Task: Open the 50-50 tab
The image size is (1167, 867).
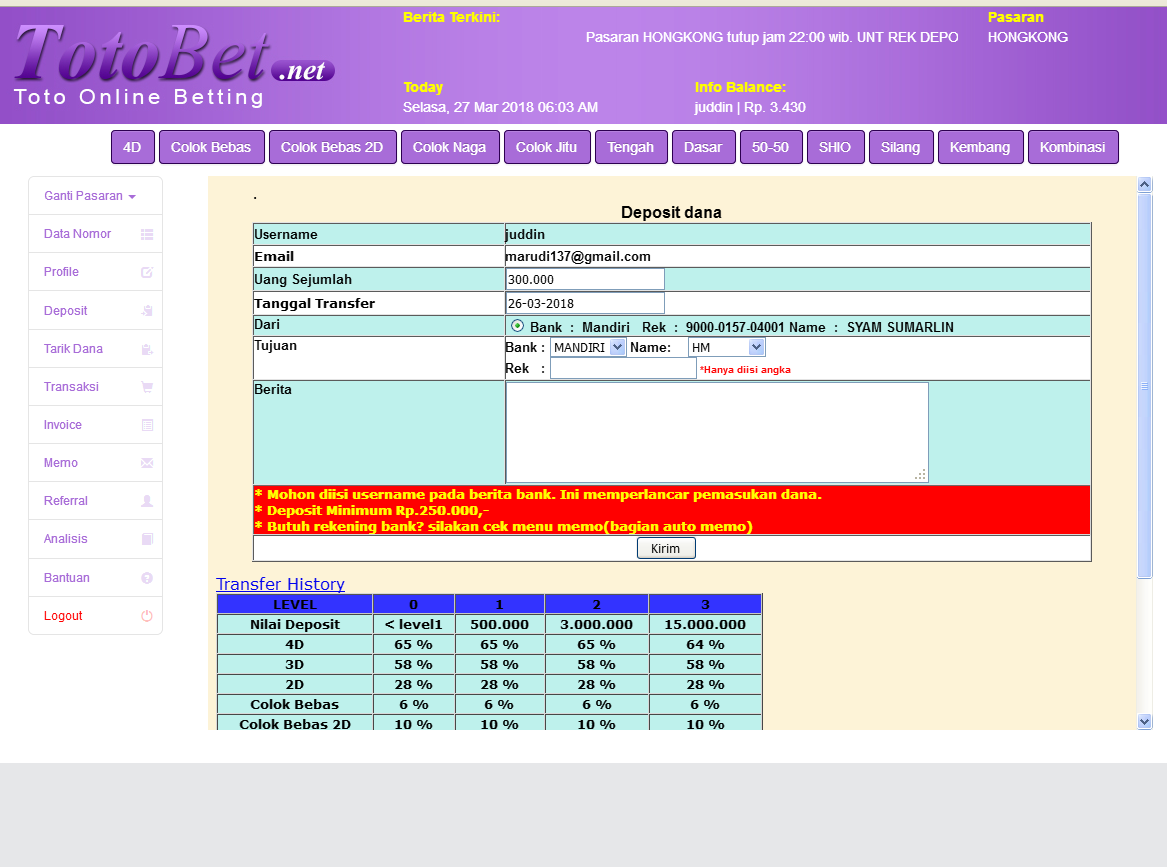Action: click(770, 147)
